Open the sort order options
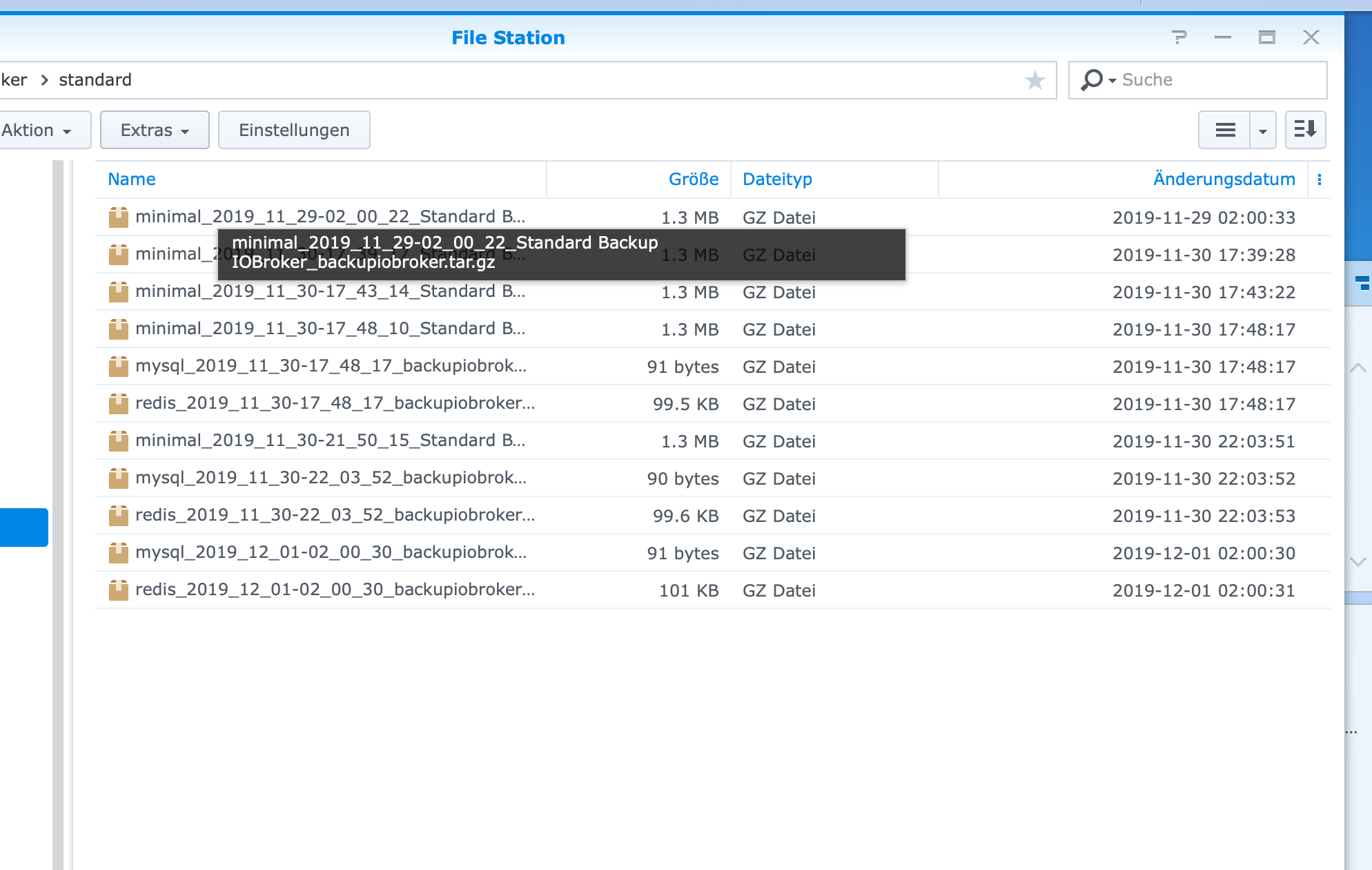Viewport: 1372px width, 870px height. [x=1306, y=130]
